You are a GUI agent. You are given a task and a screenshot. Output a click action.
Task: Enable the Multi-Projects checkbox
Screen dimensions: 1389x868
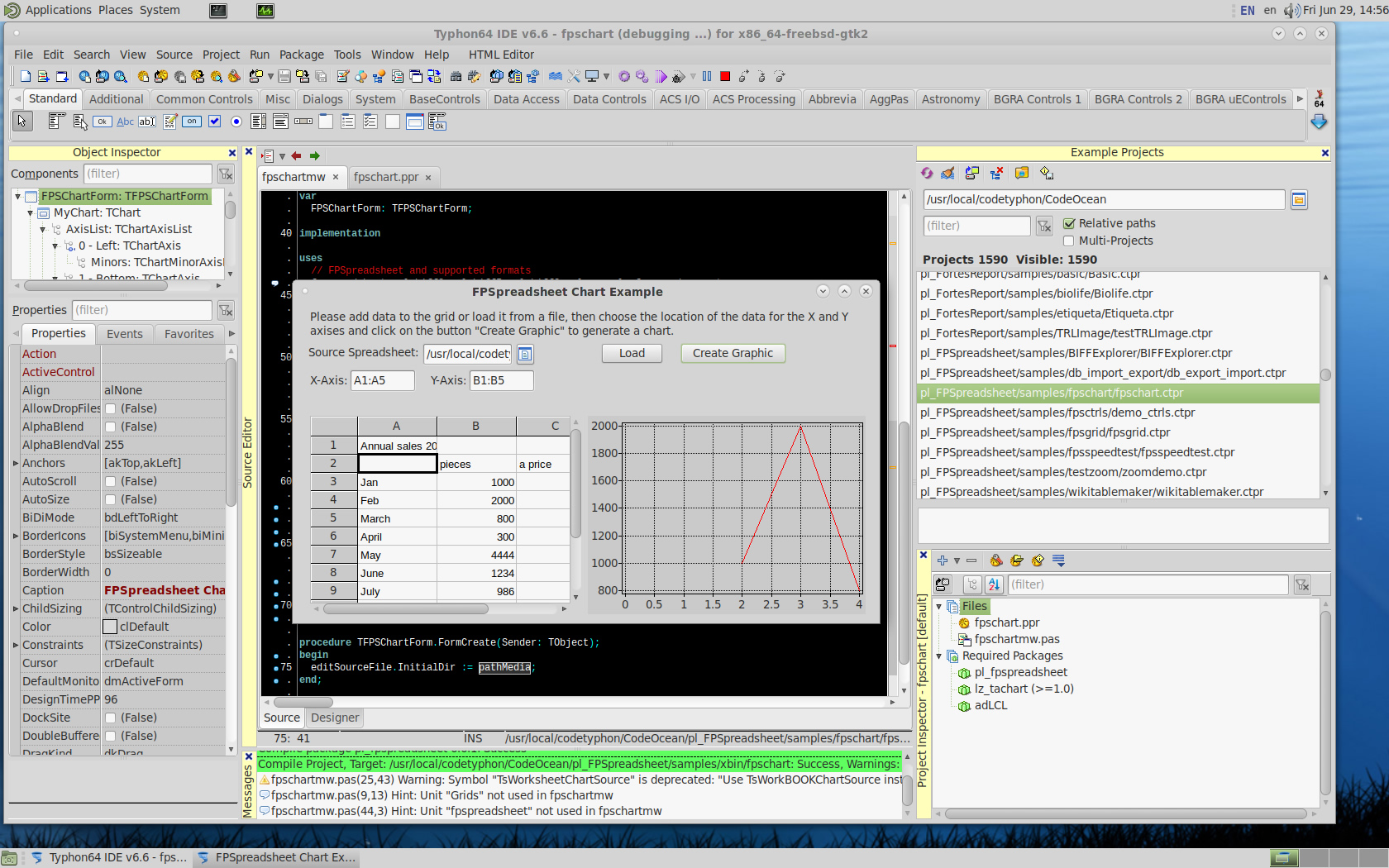(x=1069, y=241)
